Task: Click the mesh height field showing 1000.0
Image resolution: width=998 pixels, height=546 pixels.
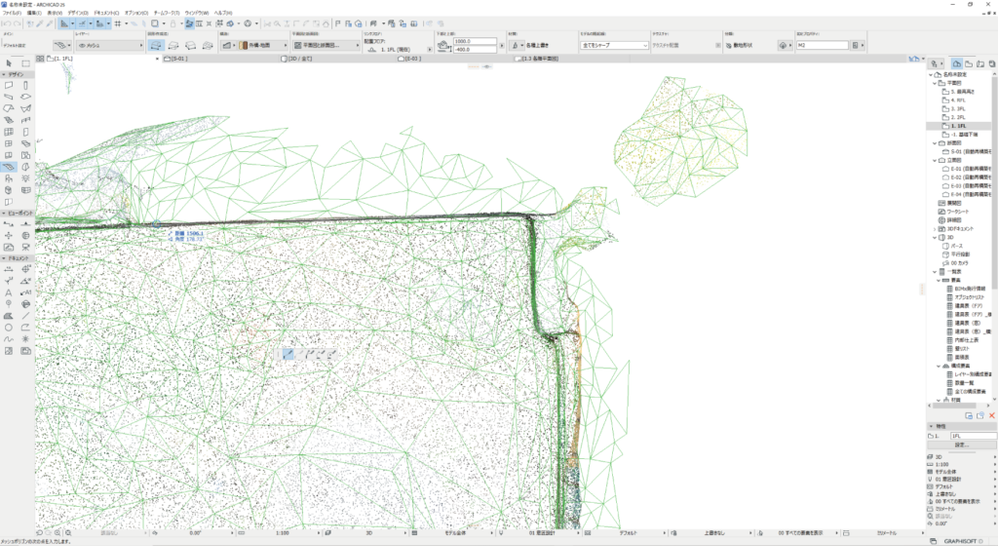Action: click(x=474, y=42)
